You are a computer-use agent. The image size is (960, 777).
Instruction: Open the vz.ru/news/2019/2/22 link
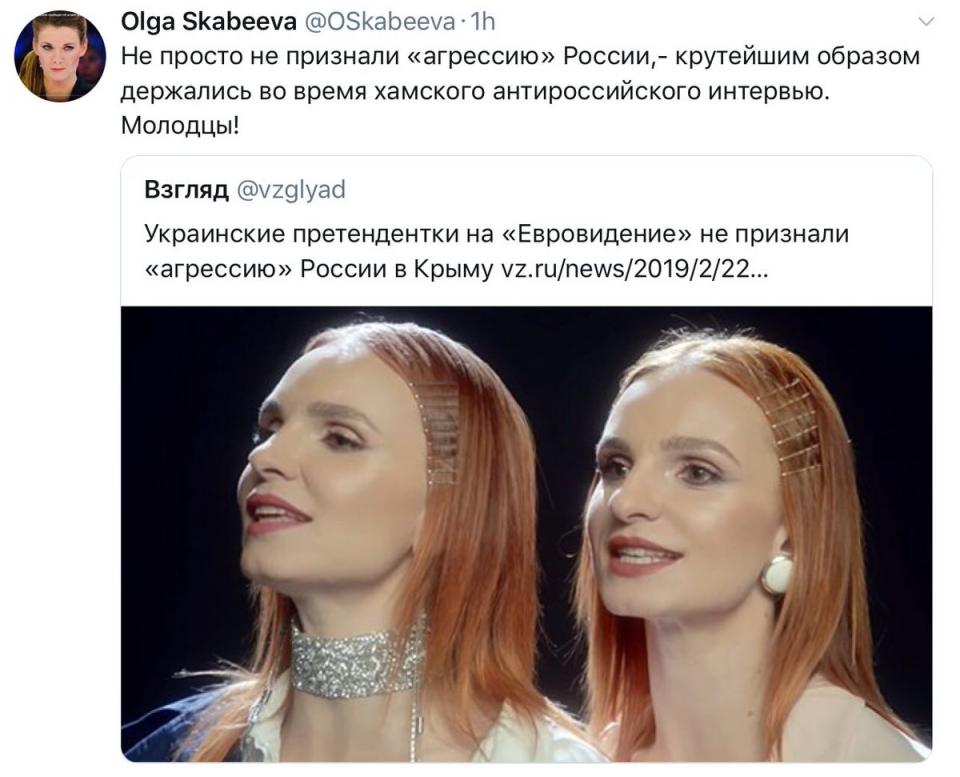[x=634, y=269]
